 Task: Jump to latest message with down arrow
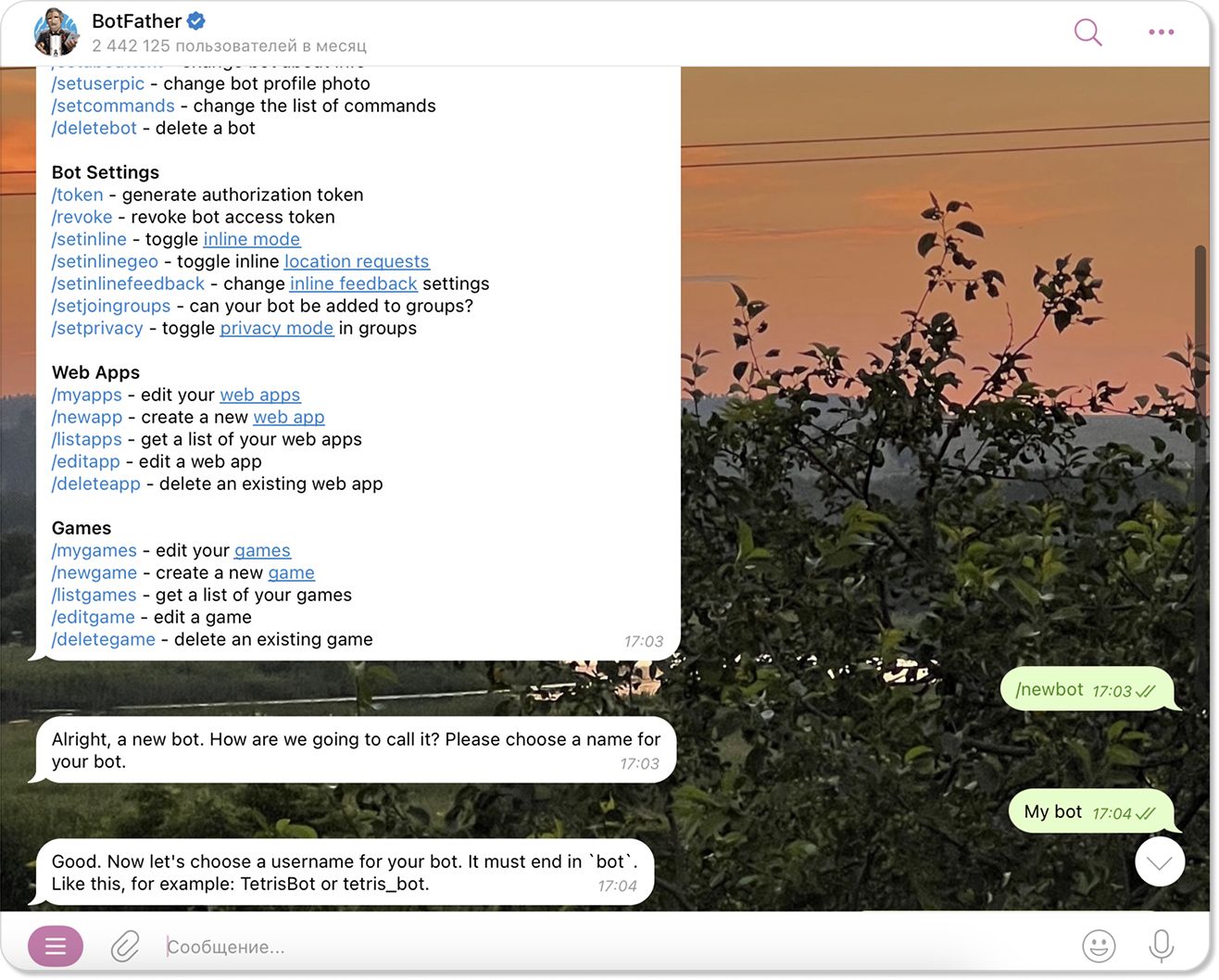[1160, 862]
